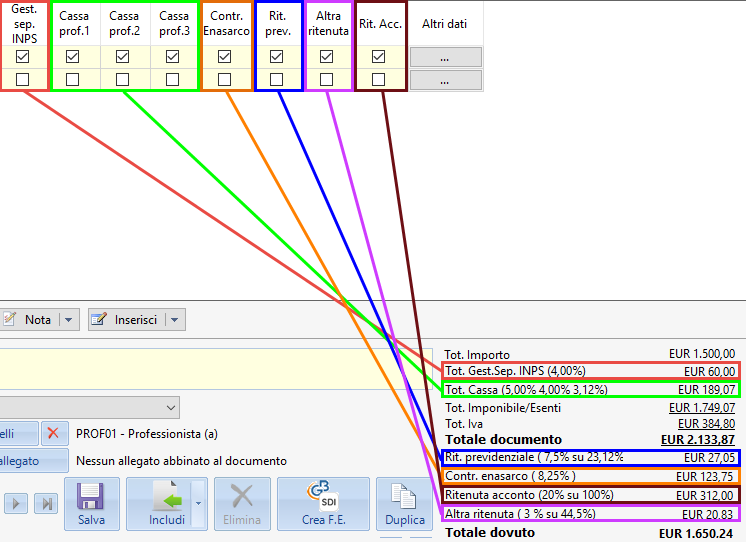Image resolution: width=746 pixels, height=542 pixels.
Task: Go to next record play arrow
Action: (x=16, y=503)
